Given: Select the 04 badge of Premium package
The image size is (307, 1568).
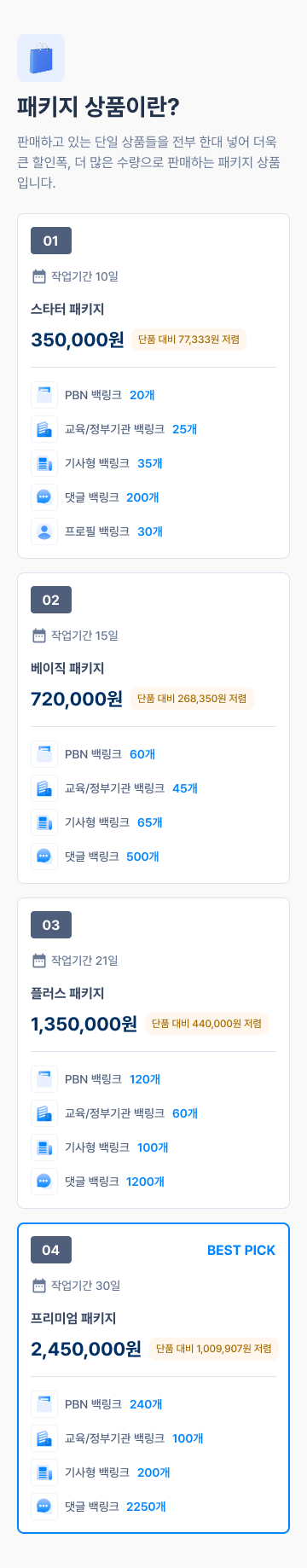Looking at the screenshot, I should tap(51, 1250).
